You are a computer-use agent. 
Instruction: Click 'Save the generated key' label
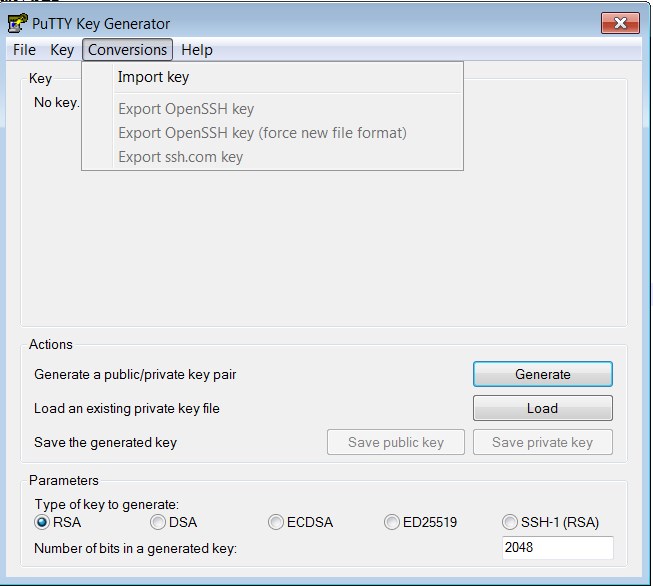105,442
